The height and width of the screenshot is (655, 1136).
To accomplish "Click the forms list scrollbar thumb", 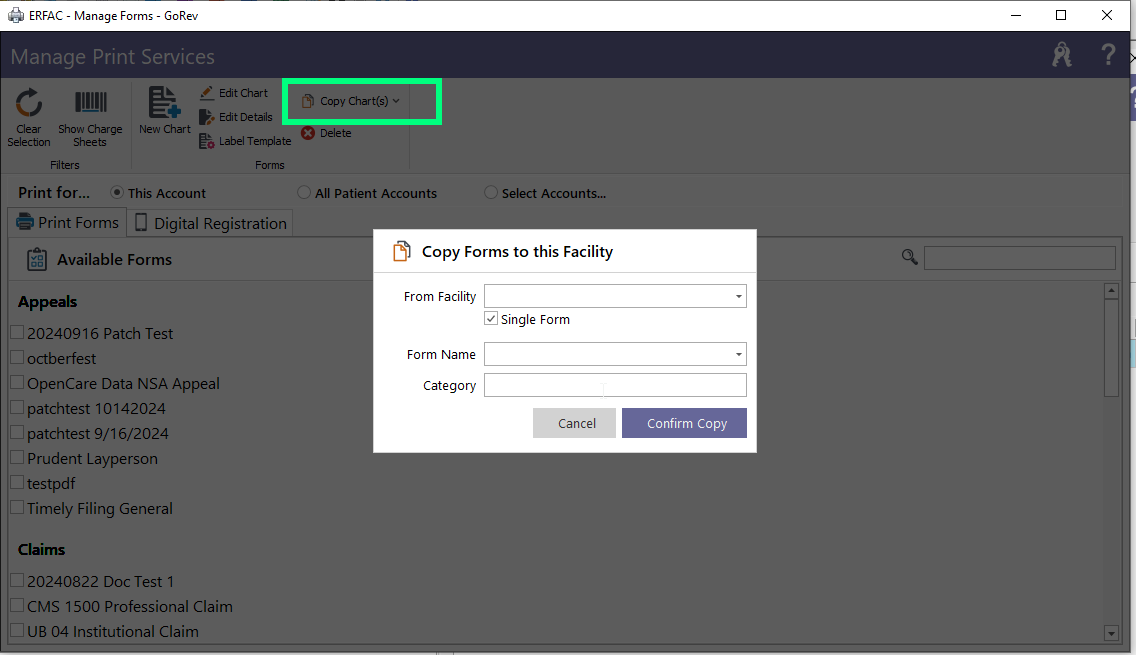I will [1111, 348].
